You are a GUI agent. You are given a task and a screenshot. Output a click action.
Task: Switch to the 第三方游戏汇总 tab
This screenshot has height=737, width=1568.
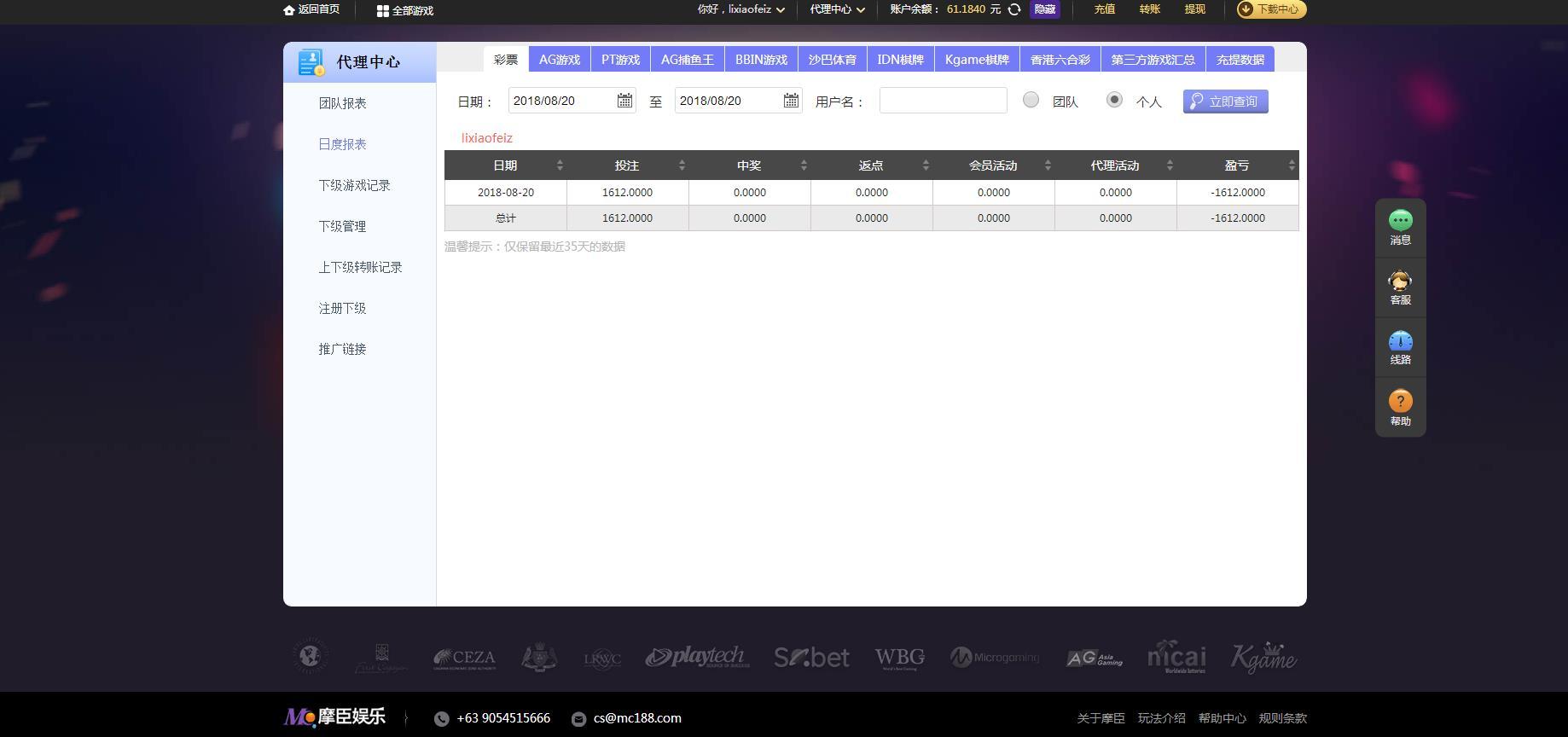[1153, 59]
